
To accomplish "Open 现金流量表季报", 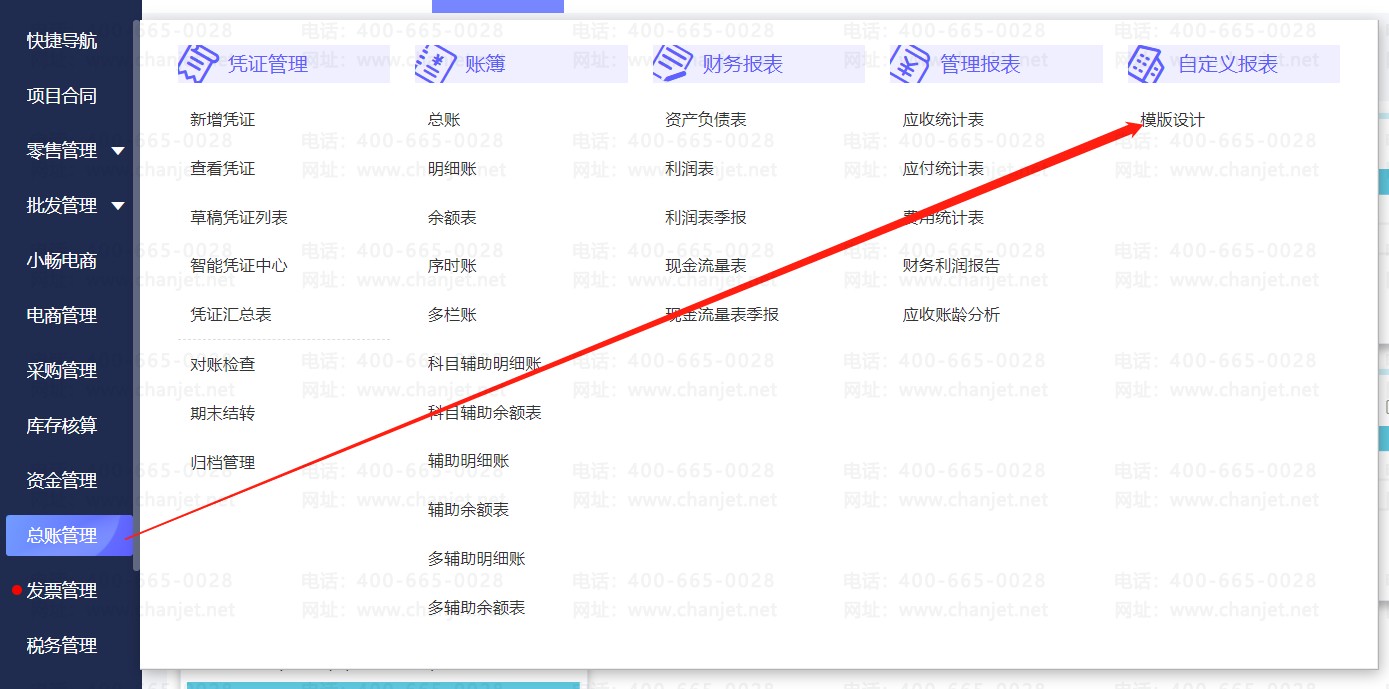I will 722,315.
